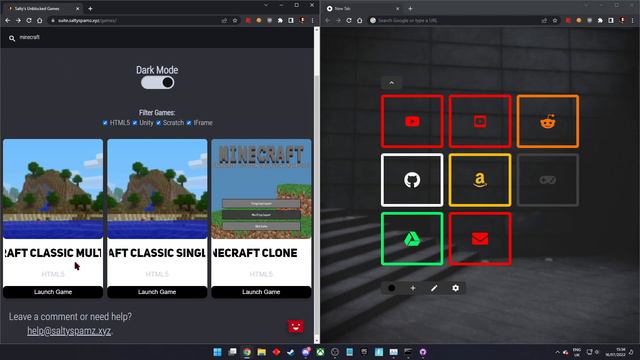Reload the page in right browser window

[x=349, y=20]
